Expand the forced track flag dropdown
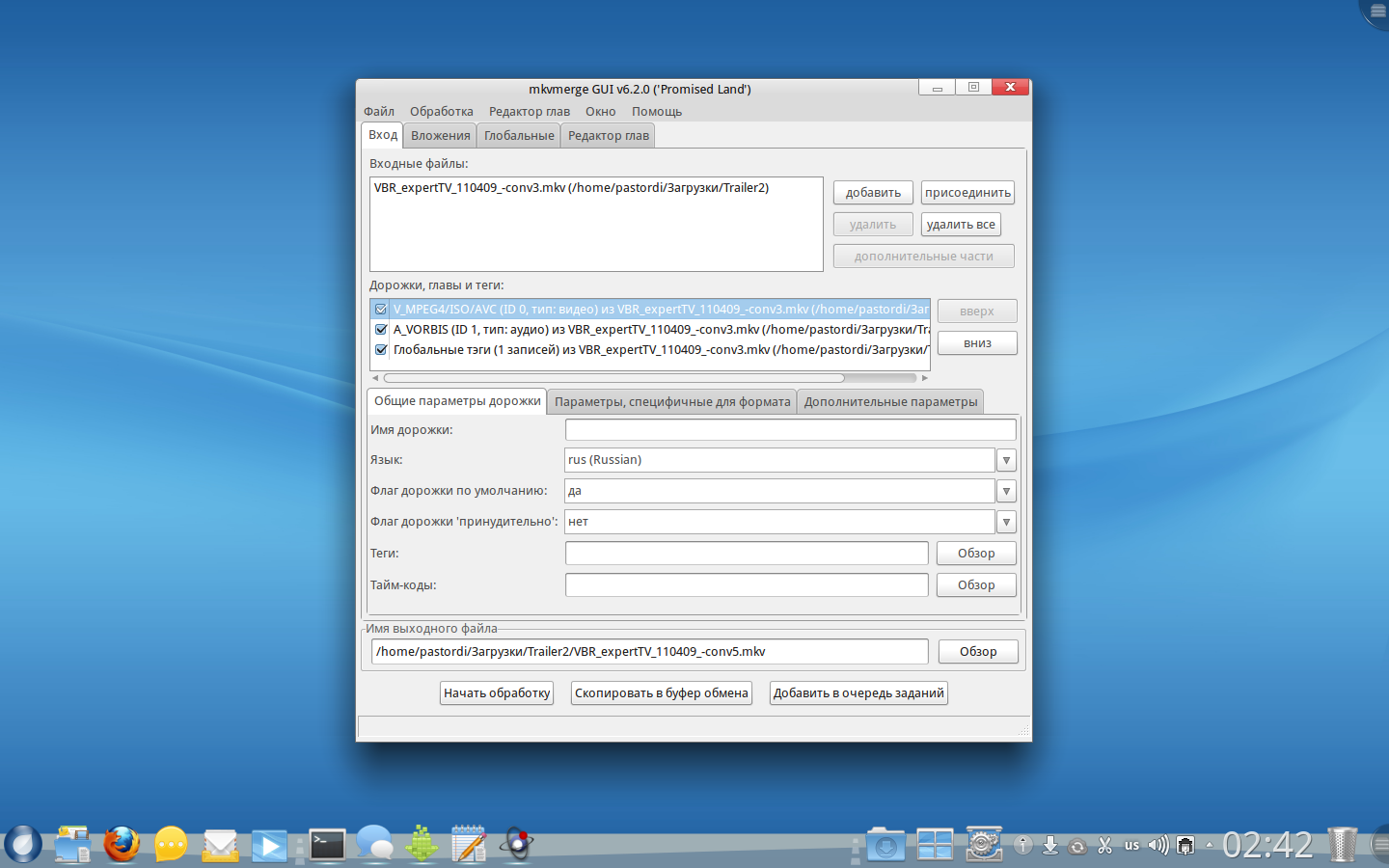The width and height of the screenshot is (1389, 868). pos(1006,523)
